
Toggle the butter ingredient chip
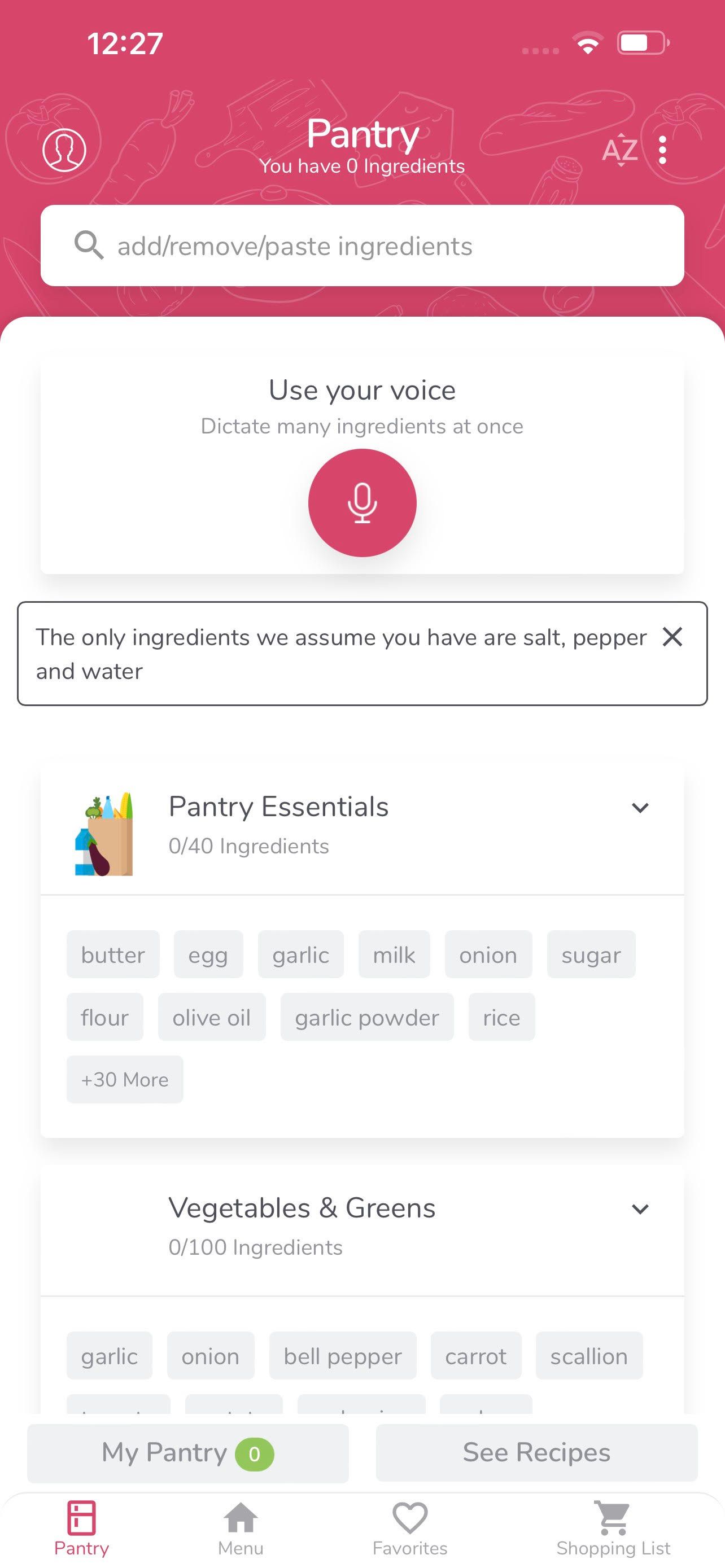(112, 954)
